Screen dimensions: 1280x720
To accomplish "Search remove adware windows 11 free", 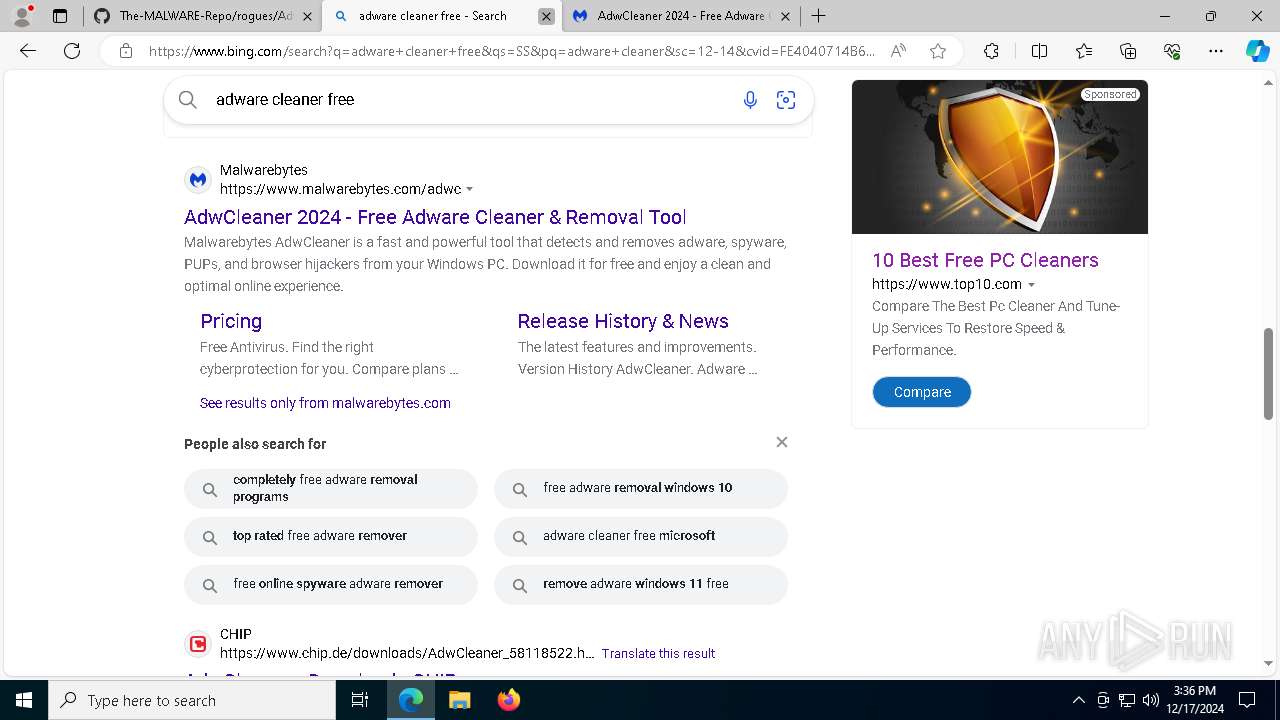I will (x=641, y=584).
